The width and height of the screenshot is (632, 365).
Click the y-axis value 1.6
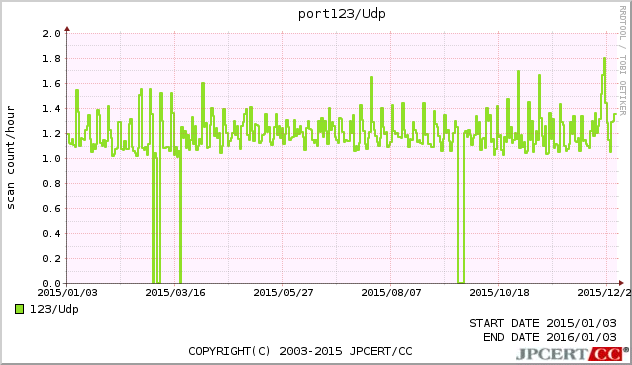(51, 83)
